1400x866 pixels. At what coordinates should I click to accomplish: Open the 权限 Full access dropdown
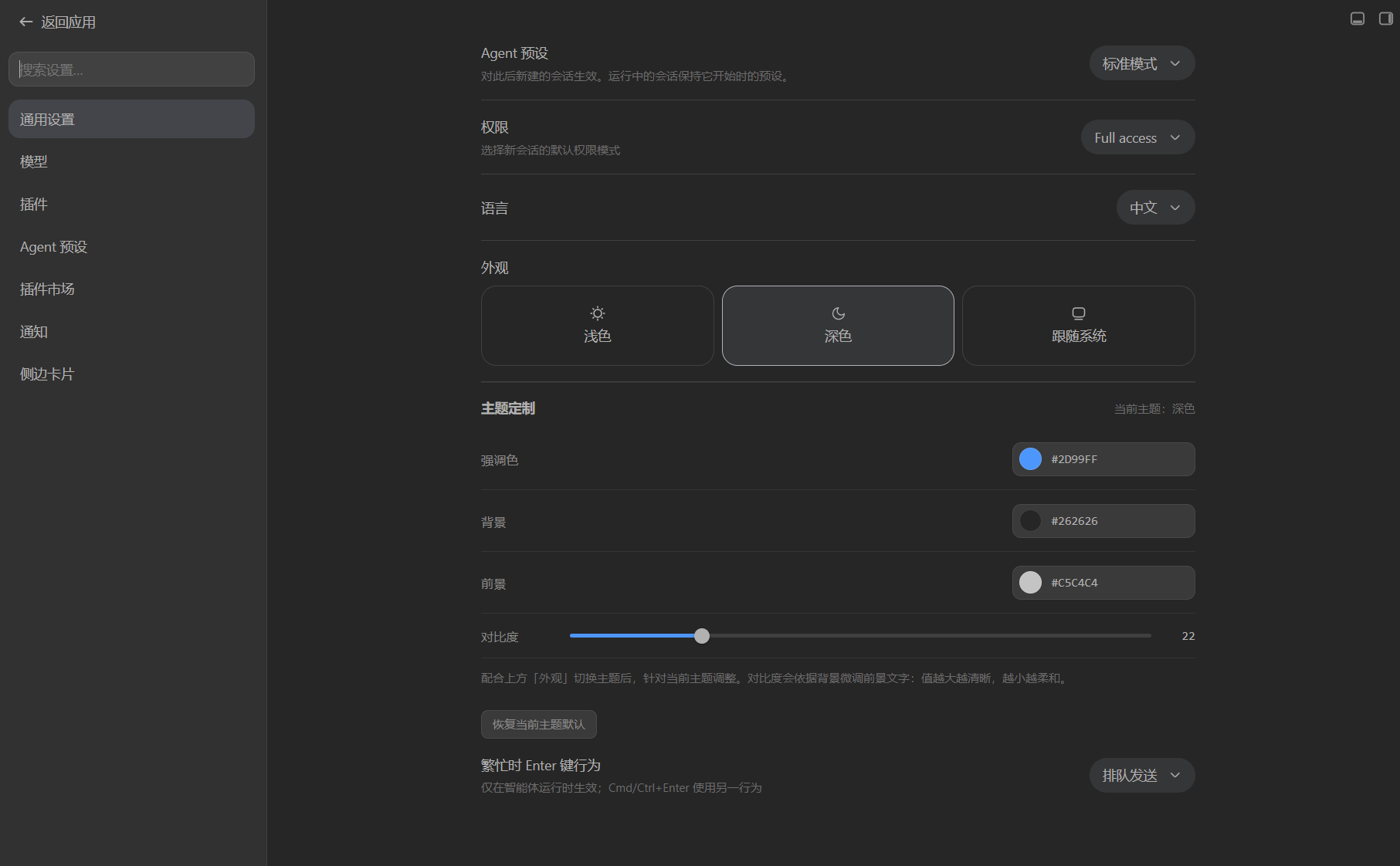tap(1137, 137)
